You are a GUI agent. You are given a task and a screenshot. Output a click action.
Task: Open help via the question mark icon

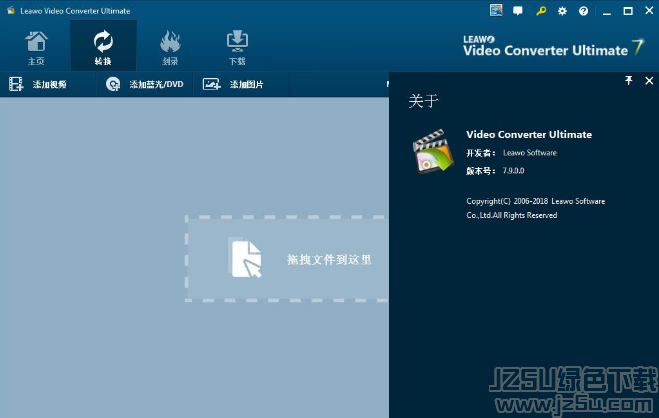click(583, 11)
